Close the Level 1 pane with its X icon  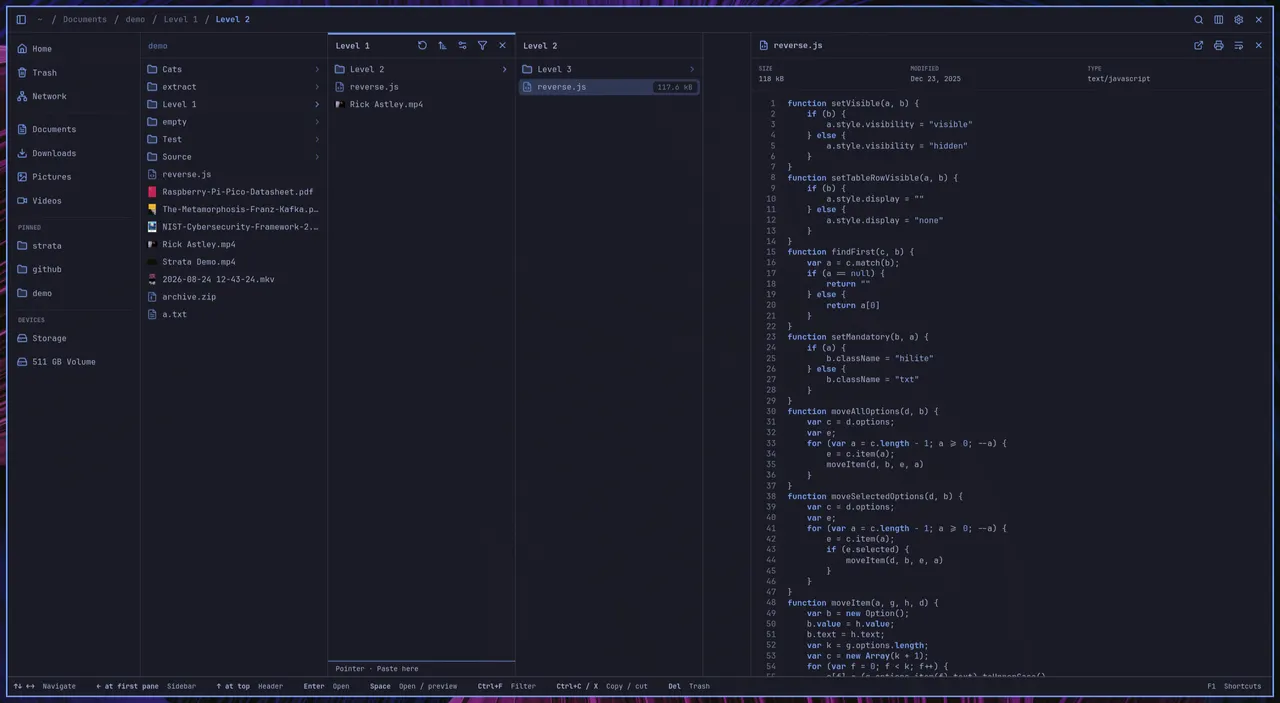coord(502,45)
